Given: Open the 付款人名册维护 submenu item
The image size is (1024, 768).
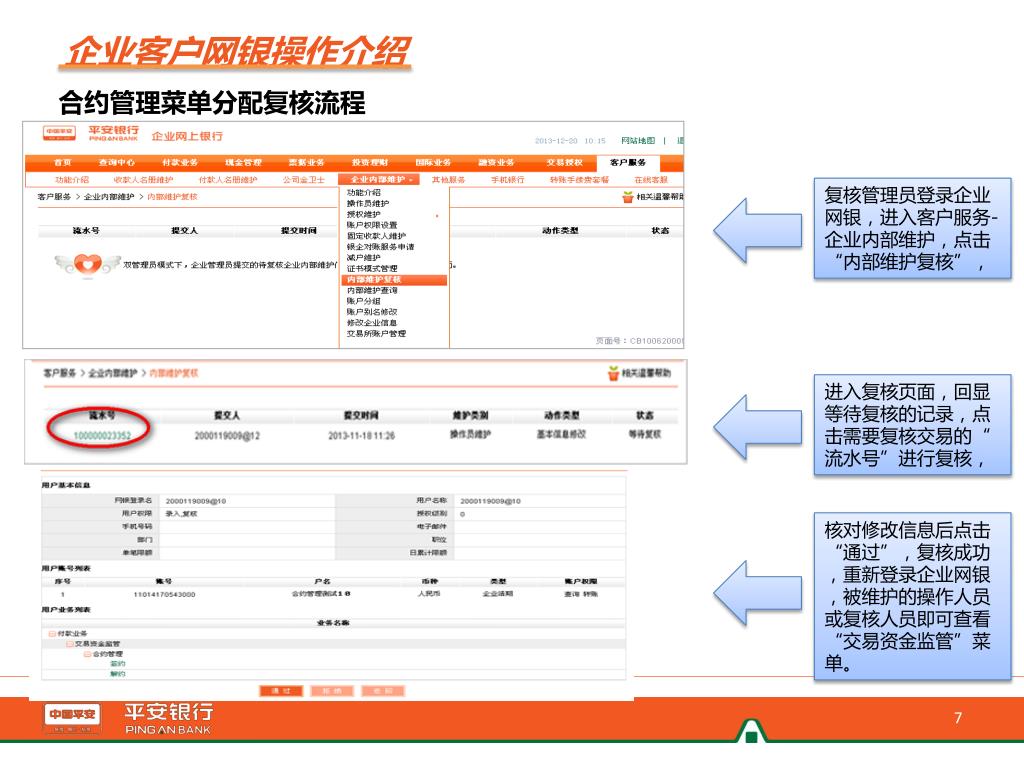Looking at the screenshot, I should tap(228, 180).
